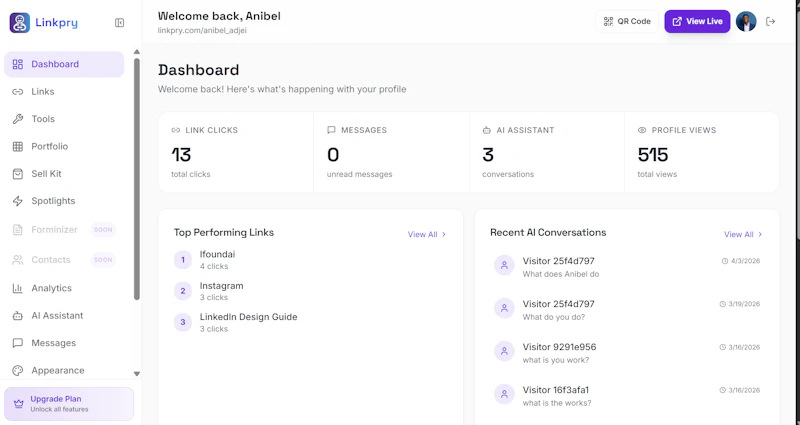Click the Contacts people icon
Image resolution: width=800 pixels, height=425 pixels.
pos(18,260)
